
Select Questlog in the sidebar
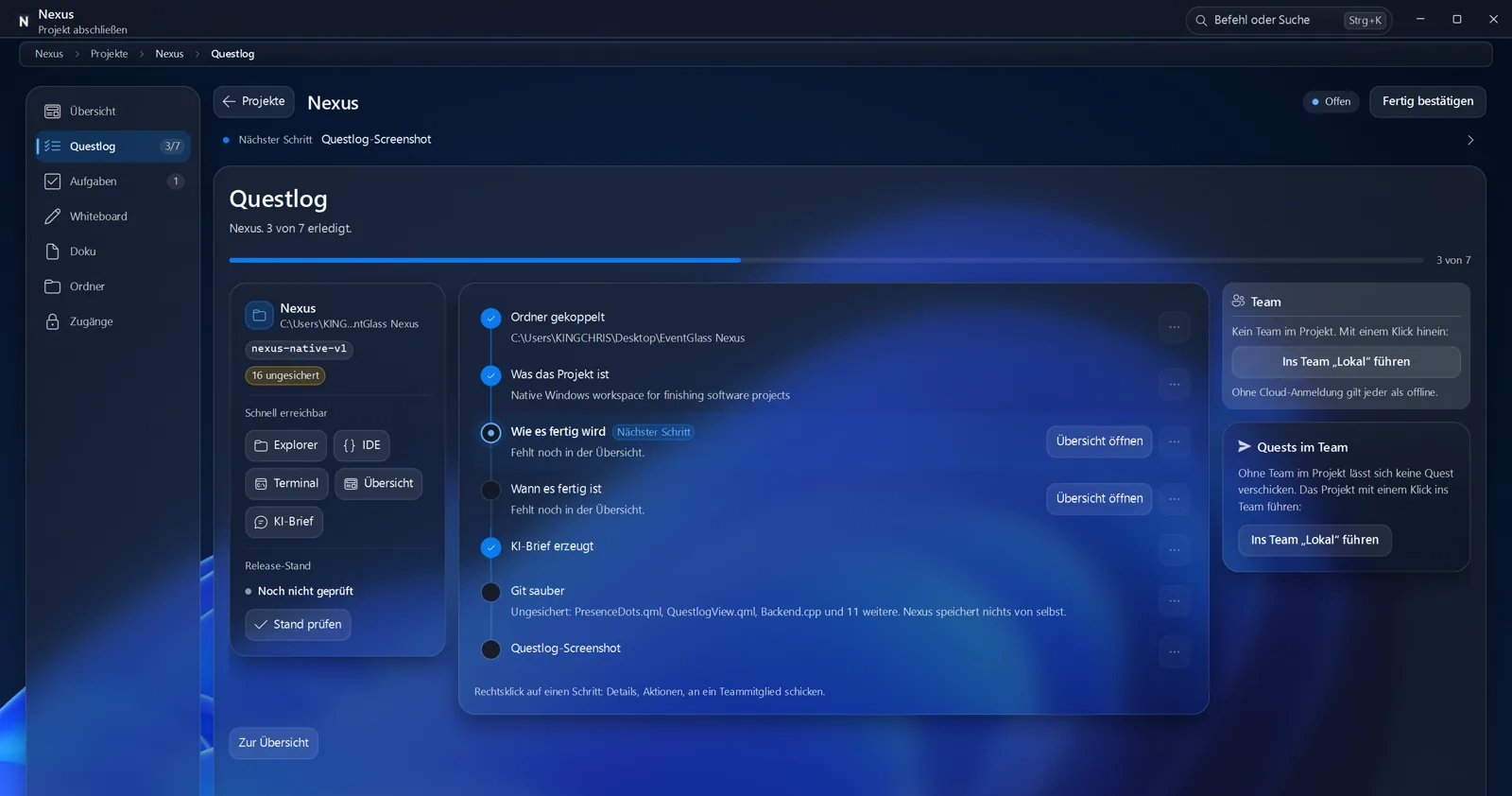[112, 147]
